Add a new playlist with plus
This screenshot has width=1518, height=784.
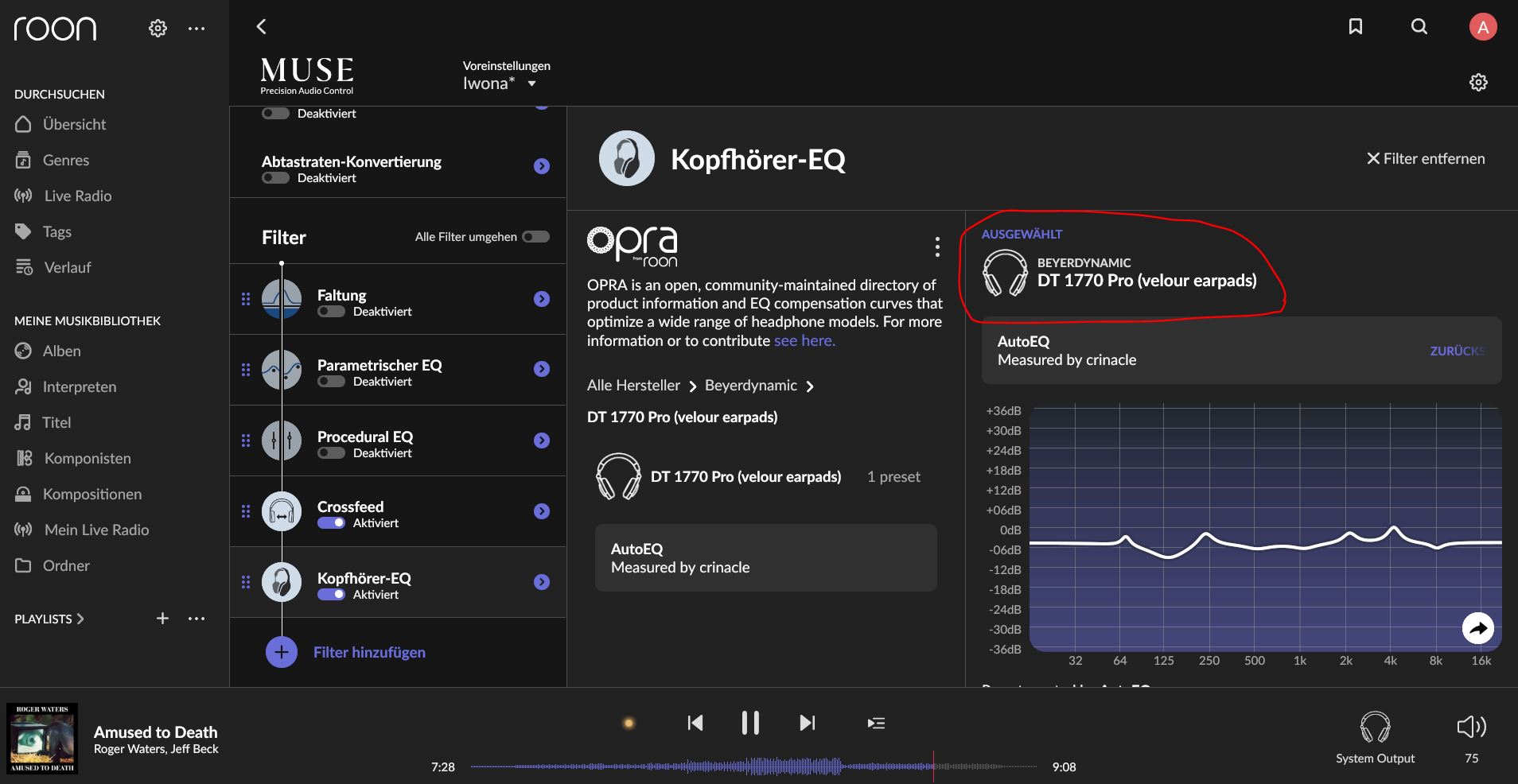(x=162, y=618)
